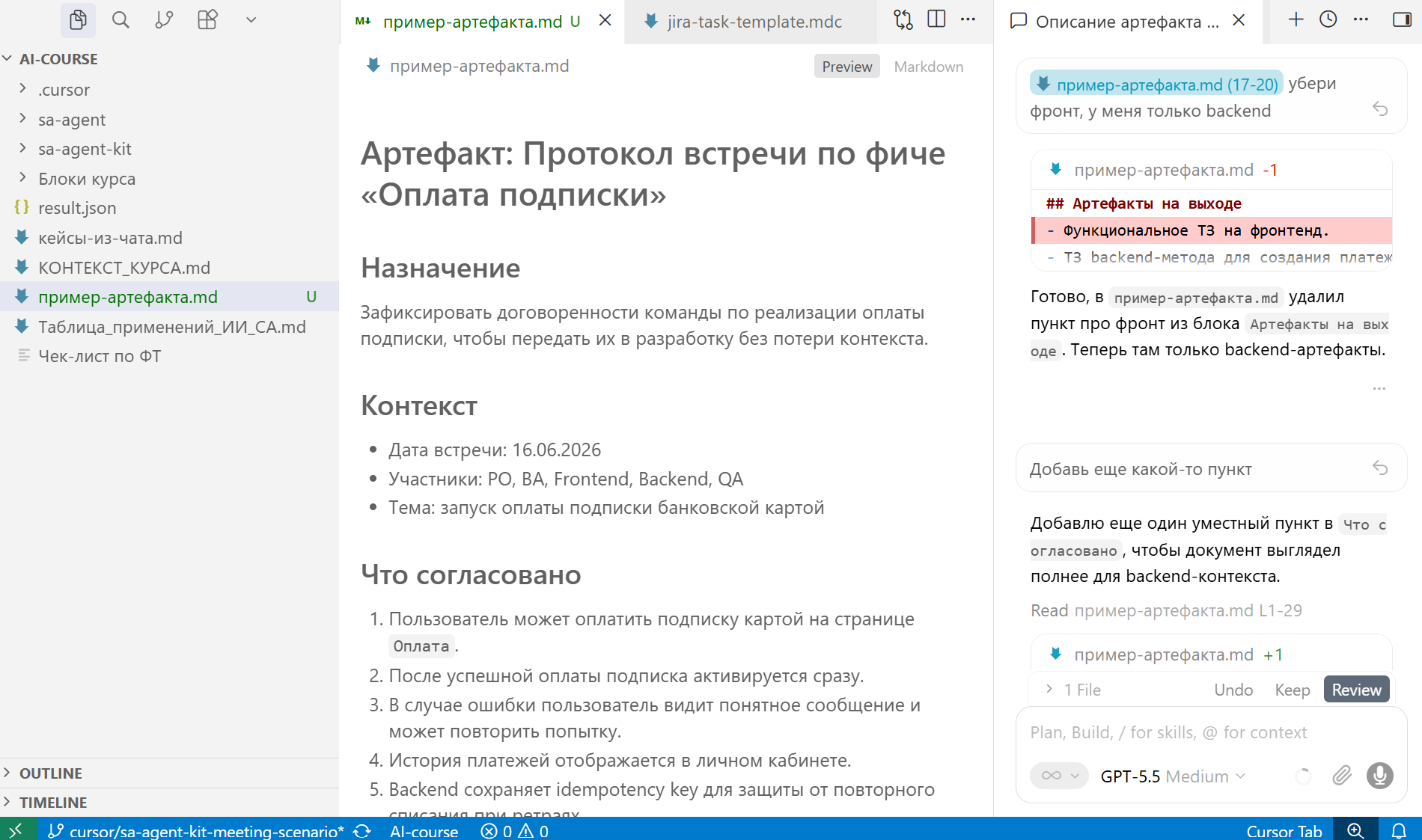Open warnings count in status bar
The height and width of the screenshot is (840, 1422).
[534, 831]
